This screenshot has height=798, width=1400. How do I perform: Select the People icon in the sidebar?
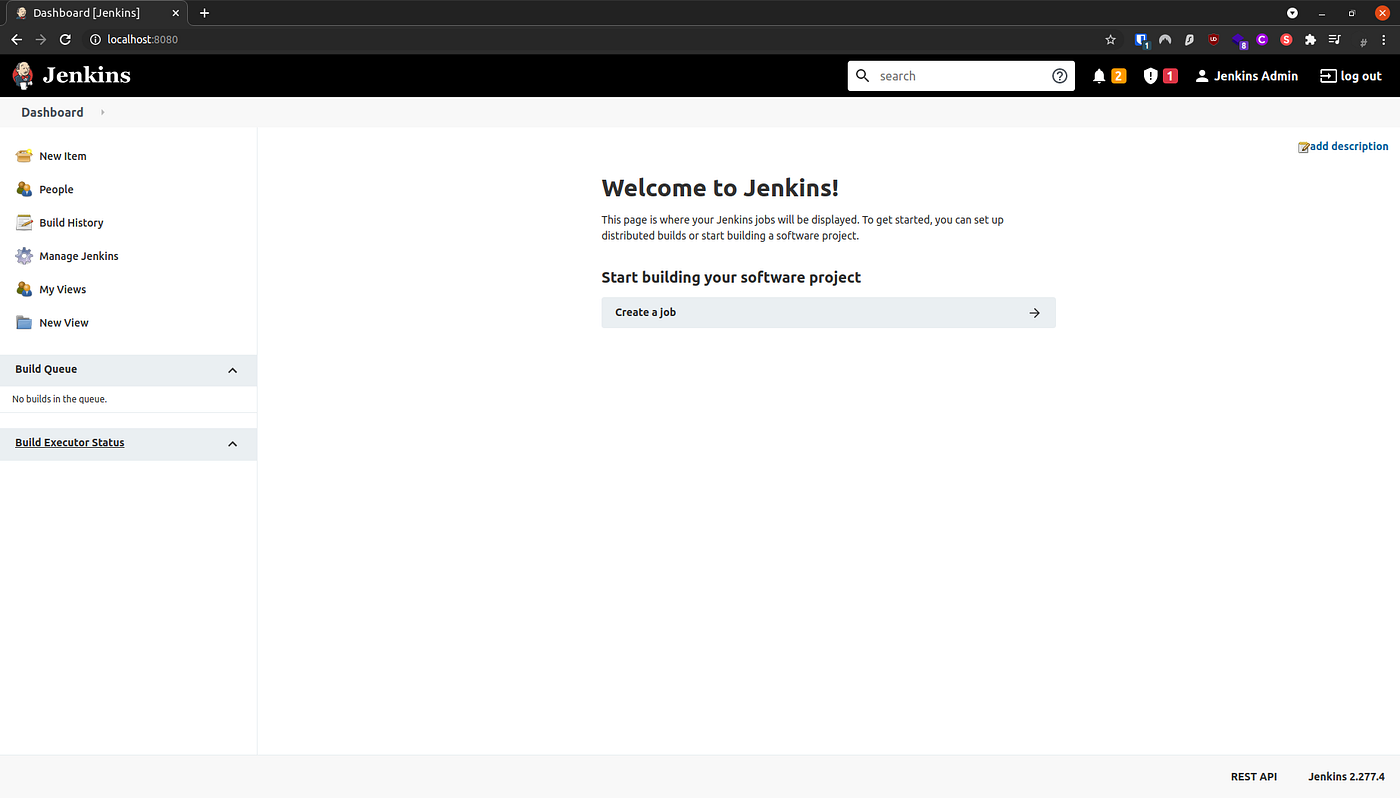click(22, 189)
